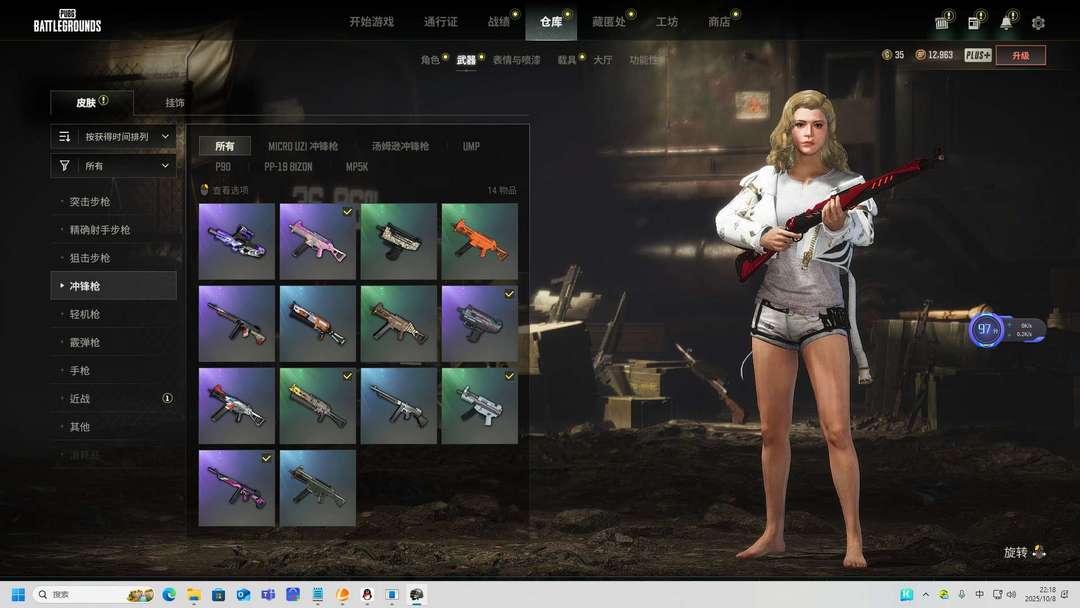Image resolution: width=1080 pixels, height=608 pixels.
Task: Click the red 升级 button
Action: click(1020, 55)
